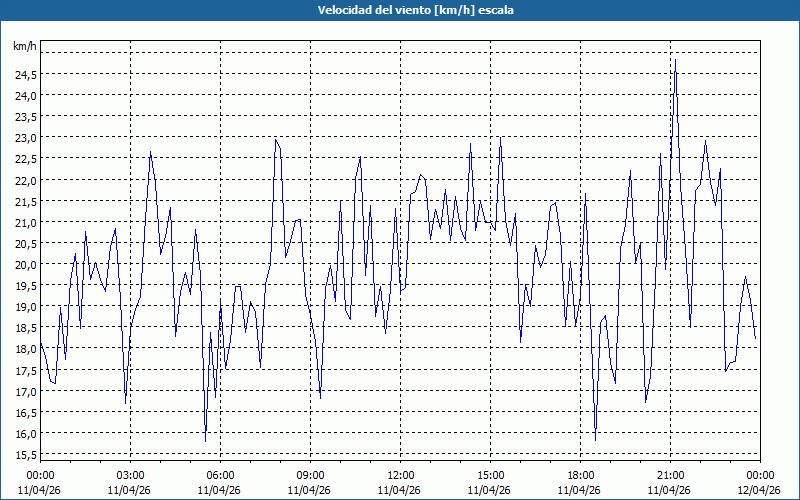
Task: Click the 15,5 minimum axis value
Action: 25,455
